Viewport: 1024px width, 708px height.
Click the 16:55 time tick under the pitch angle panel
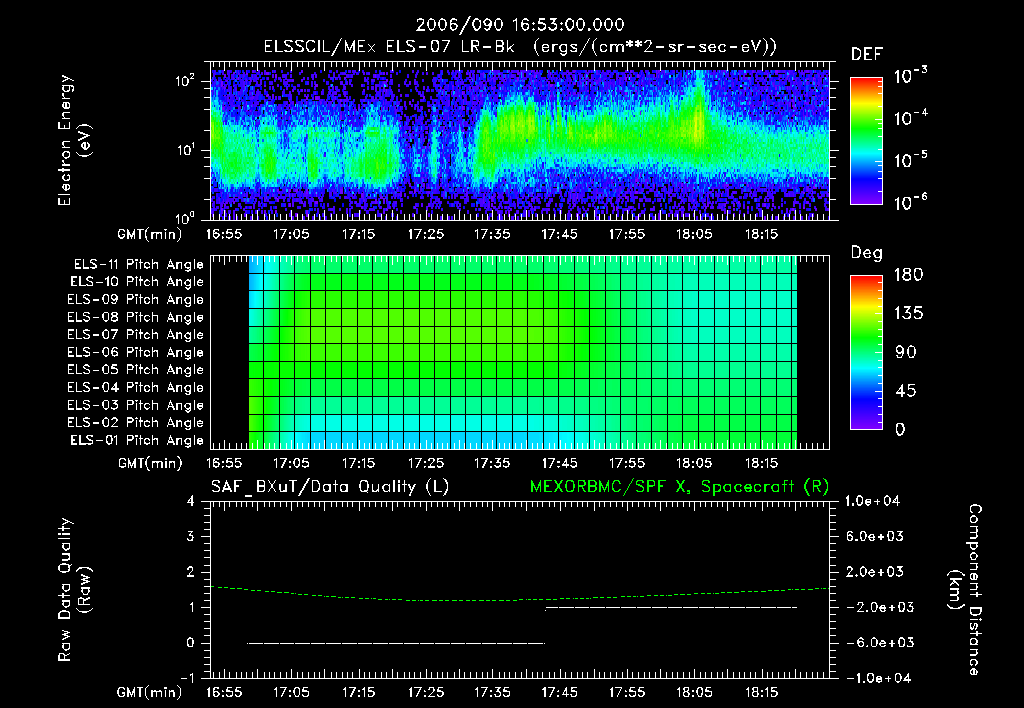[224, 464]
